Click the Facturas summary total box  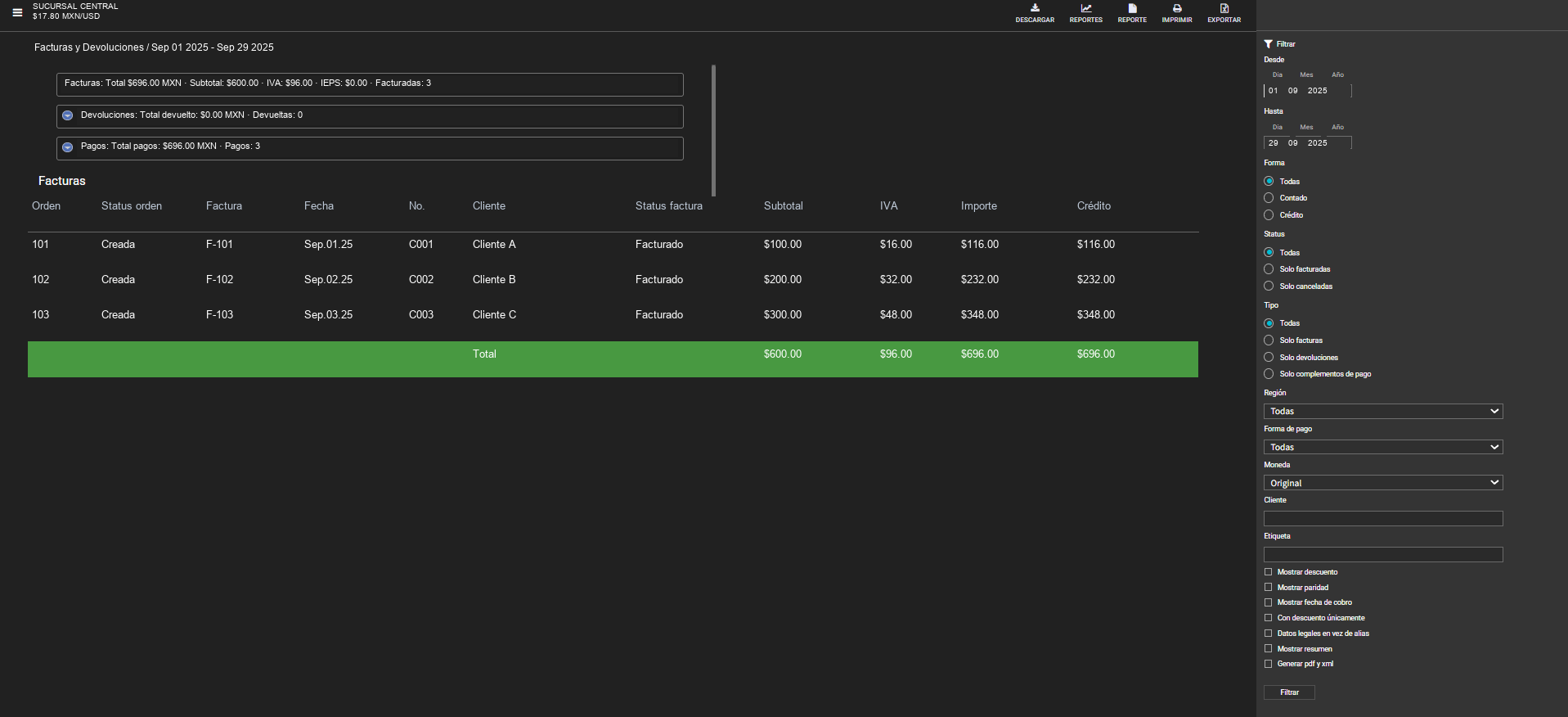(x=370, y=84)
